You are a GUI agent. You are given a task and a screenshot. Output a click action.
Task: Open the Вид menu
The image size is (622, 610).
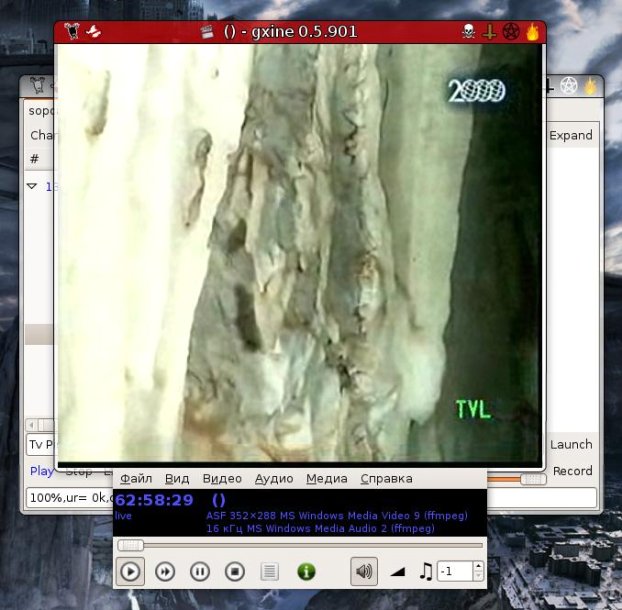click(x=177, y=479)
